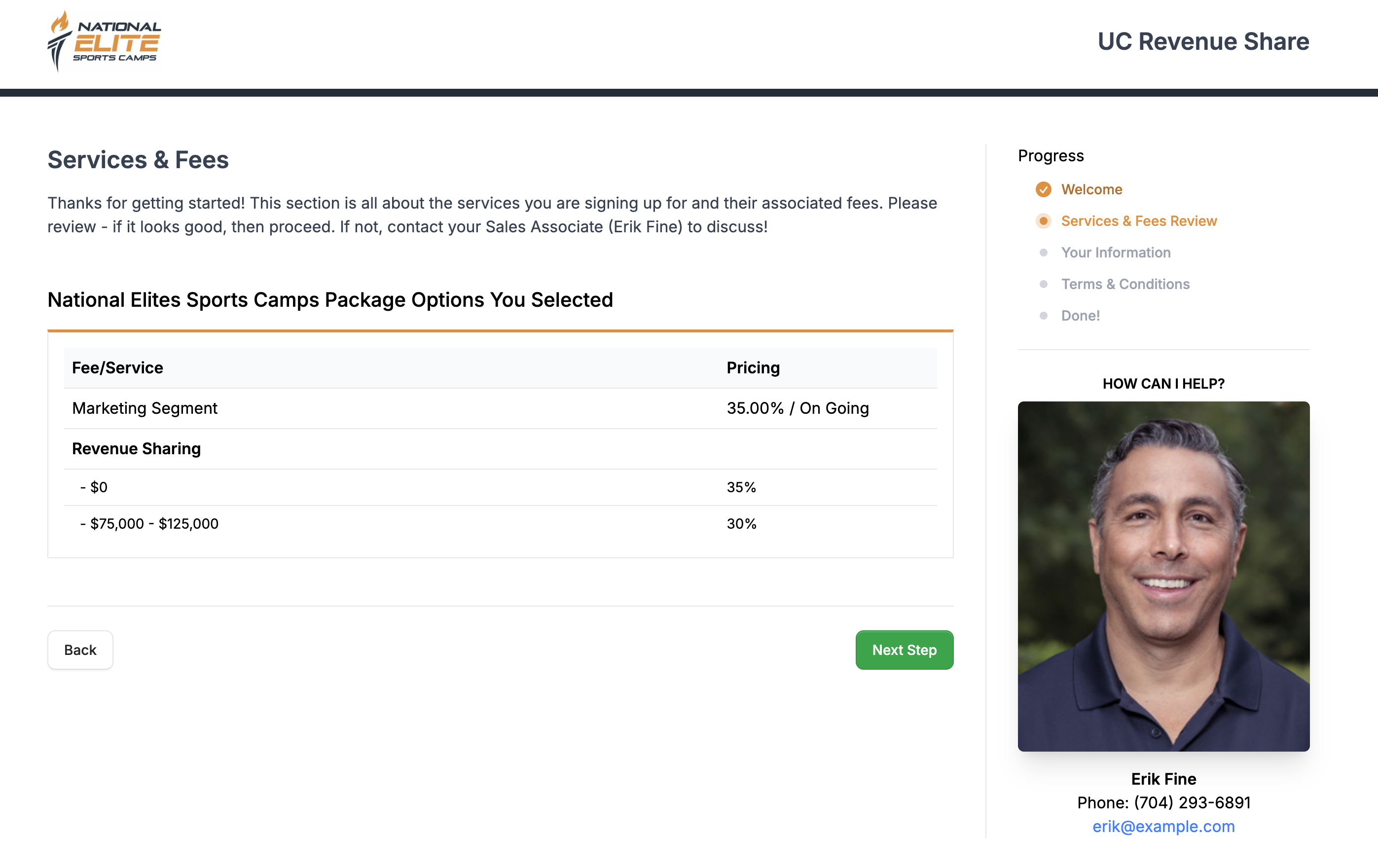Click the HOW CAN I HELP? heading
The image size is (1378, 868).
[x=1163, y=383]
